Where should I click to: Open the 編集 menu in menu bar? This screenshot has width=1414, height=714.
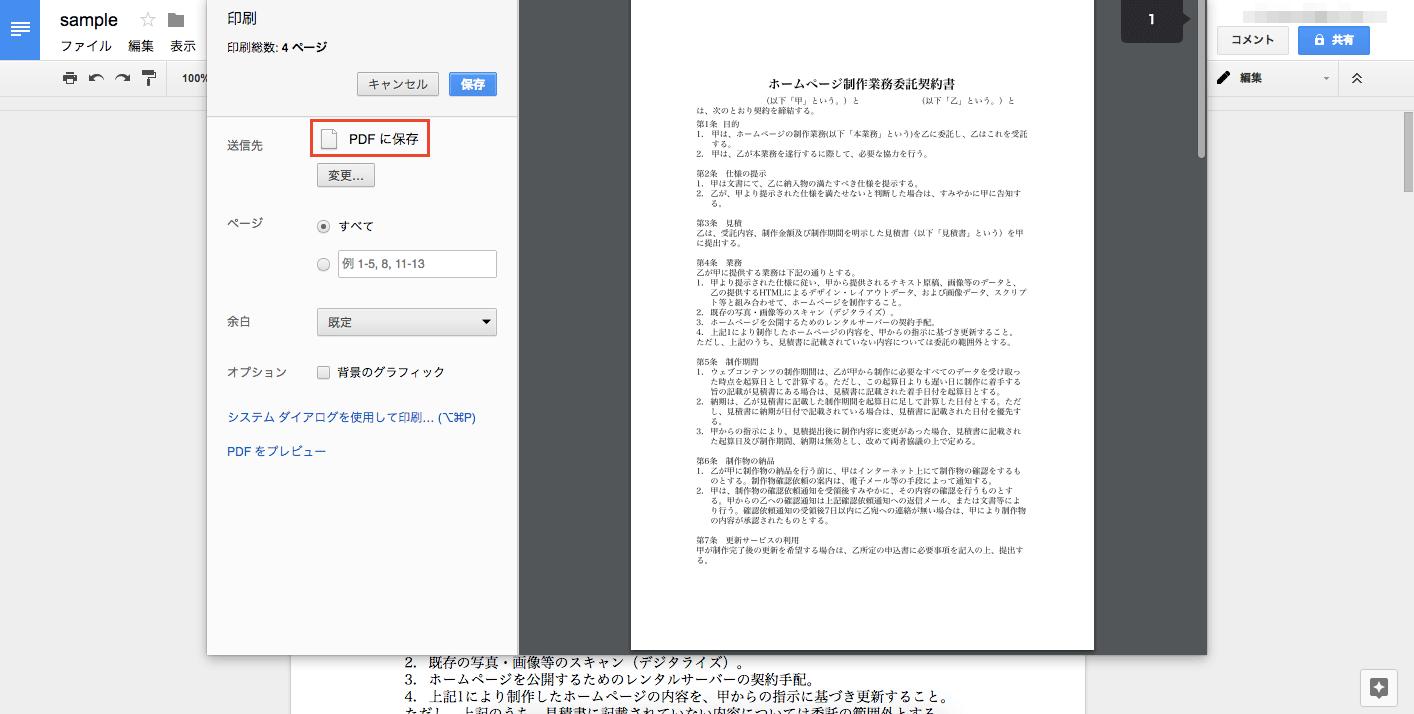coord(141,46)
